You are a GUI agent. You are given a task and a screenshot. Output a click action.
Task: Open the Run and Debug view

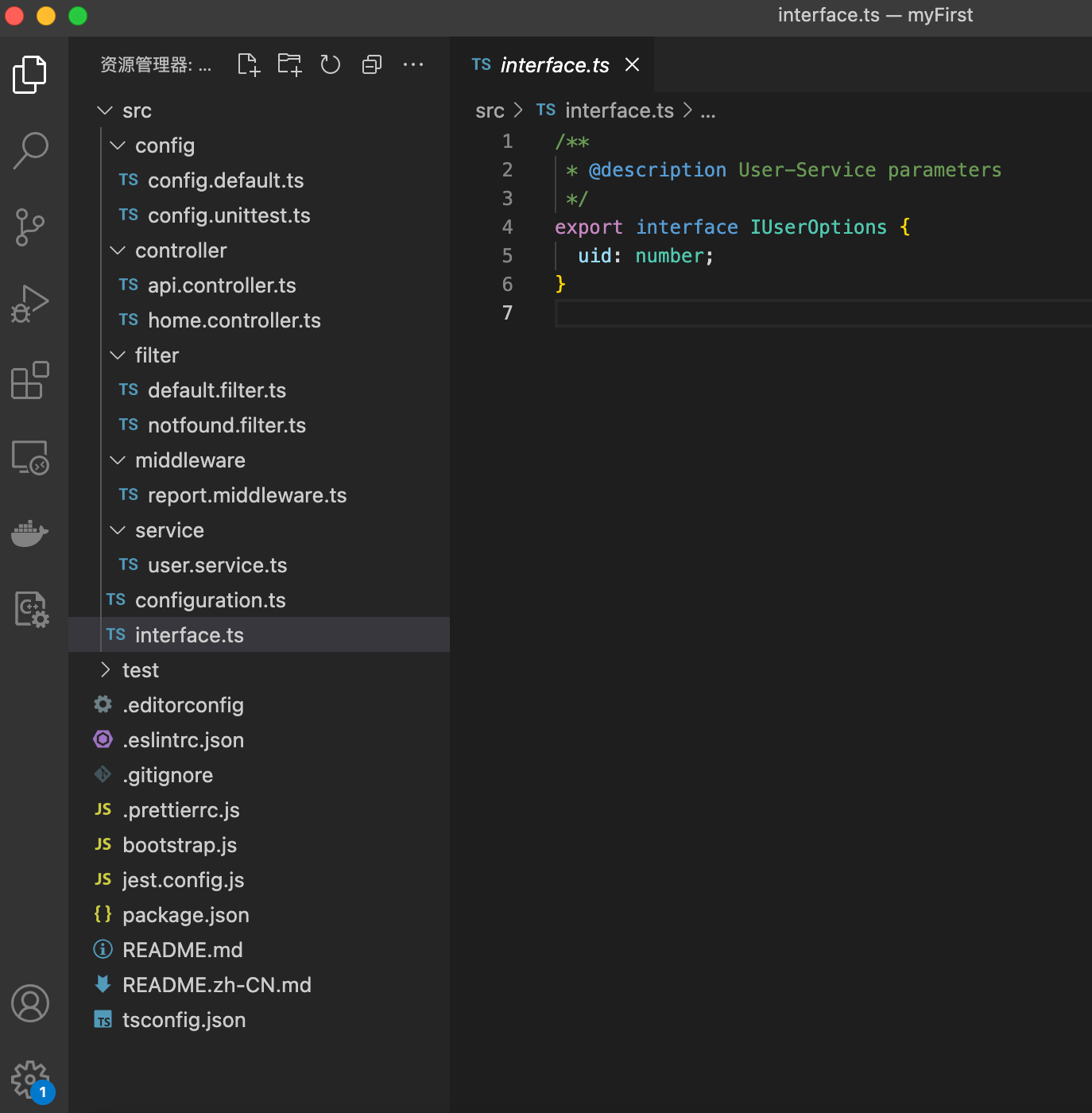(x=30, y=304)
